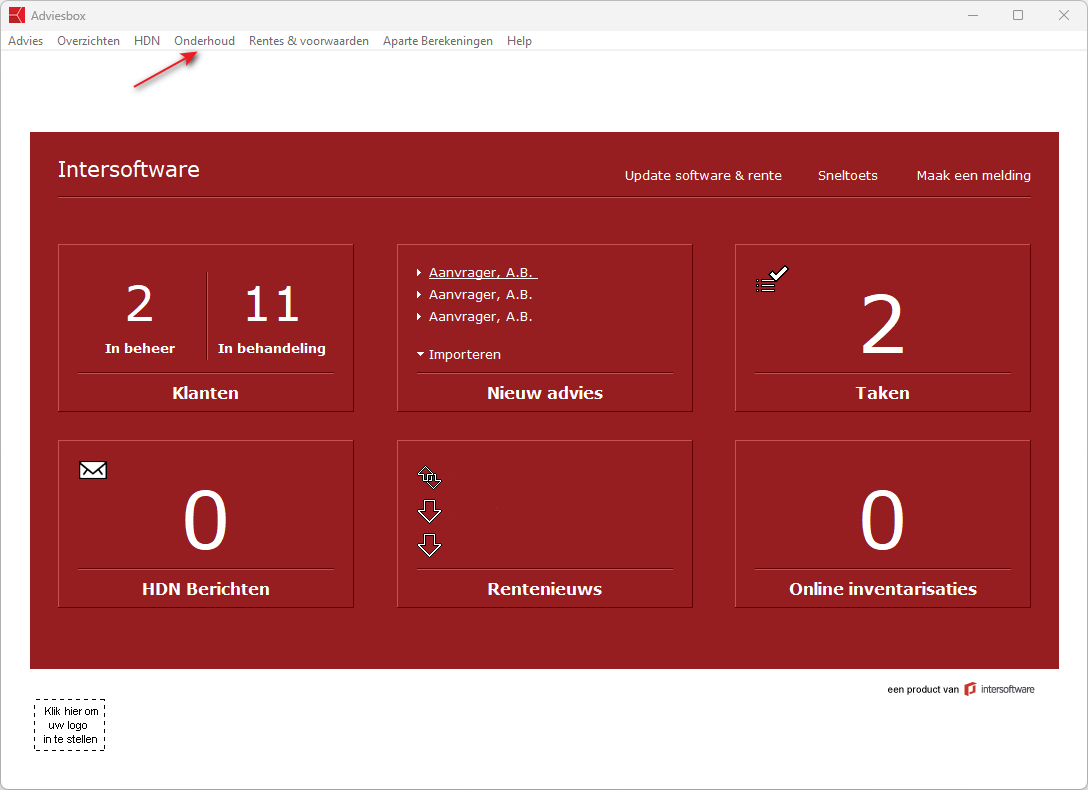Open the Advies menu

(26, 41)
